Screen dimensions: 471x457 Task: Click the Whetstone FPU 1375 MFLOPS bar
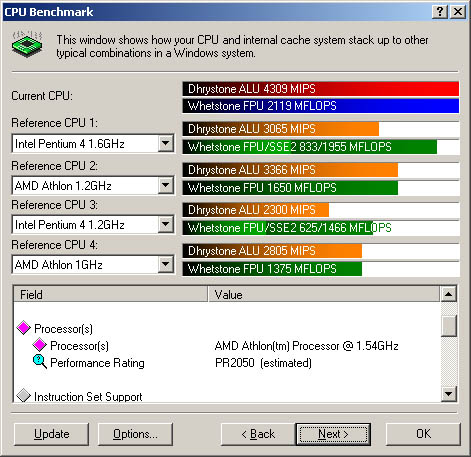(x=272, y=269)
